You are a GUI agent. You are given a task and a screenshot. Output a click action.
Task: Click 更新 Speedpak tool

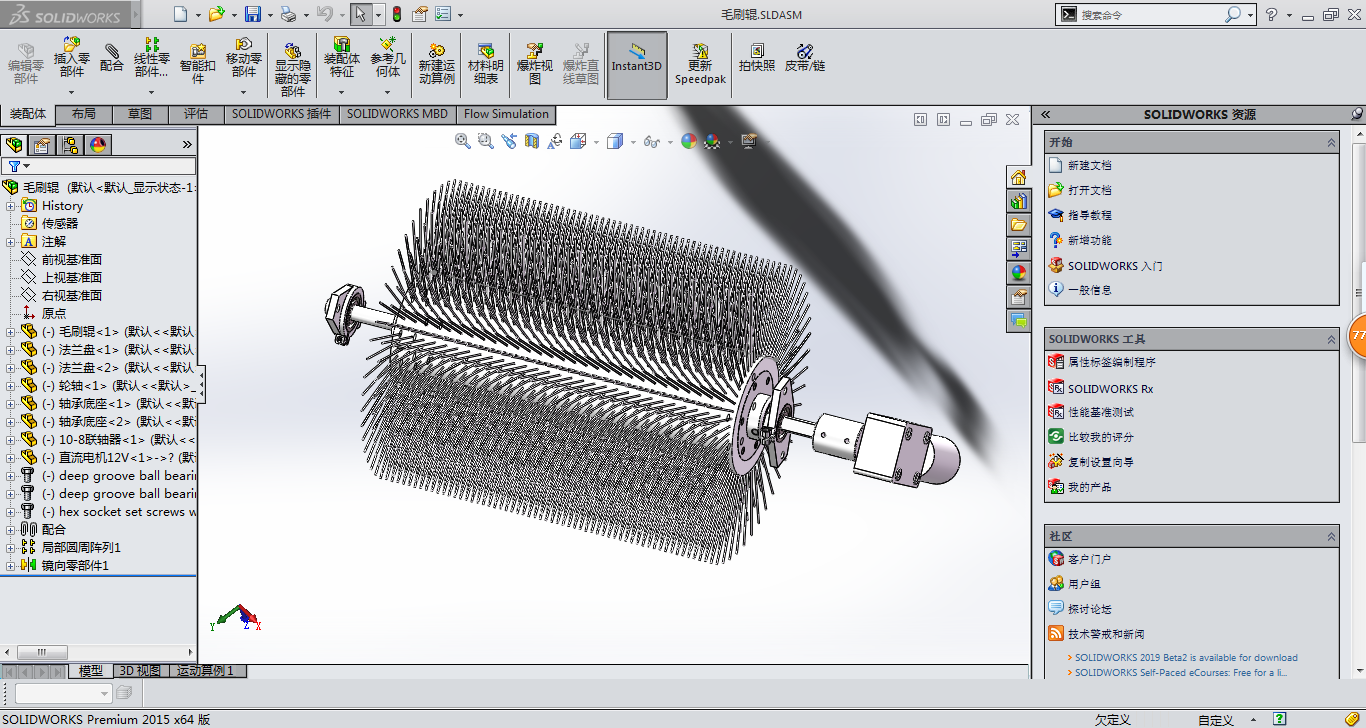(700, 63)
